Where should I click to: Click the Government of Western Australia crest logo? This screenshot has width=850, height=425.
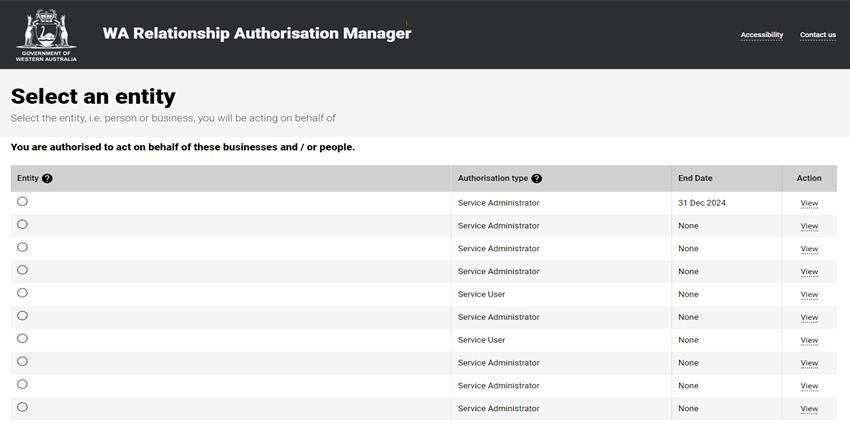46,35
